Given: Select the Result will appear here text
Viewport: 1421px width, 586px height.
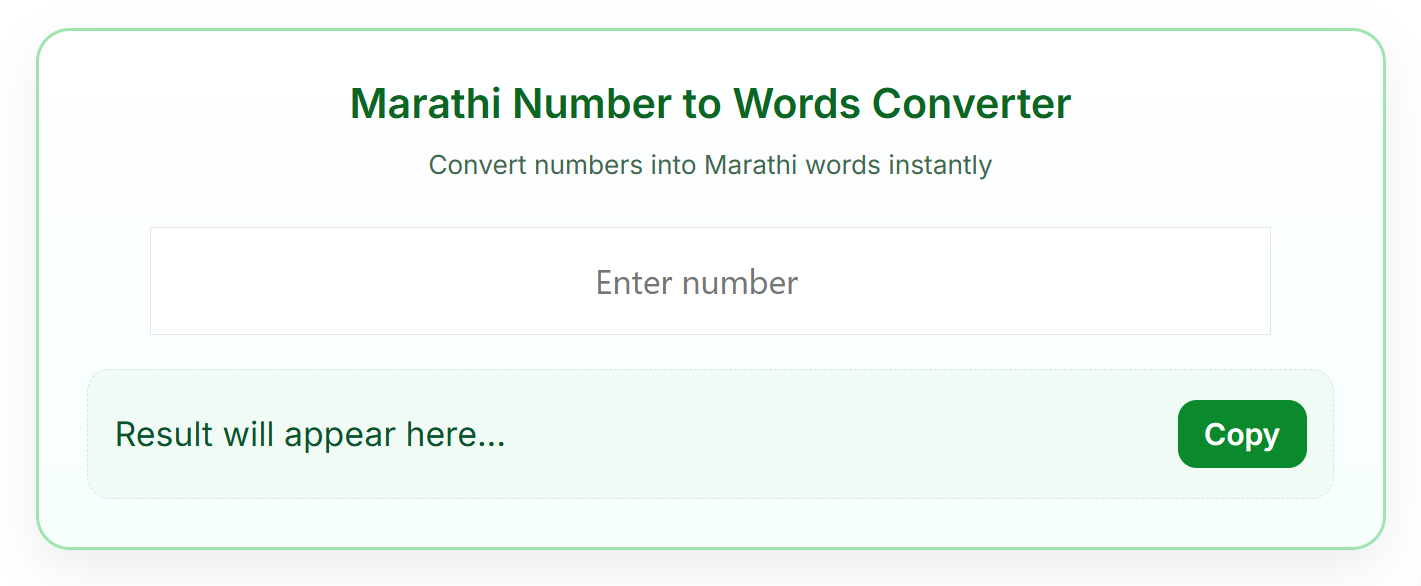Looking at the screenshot, I should tap(310, 434).
